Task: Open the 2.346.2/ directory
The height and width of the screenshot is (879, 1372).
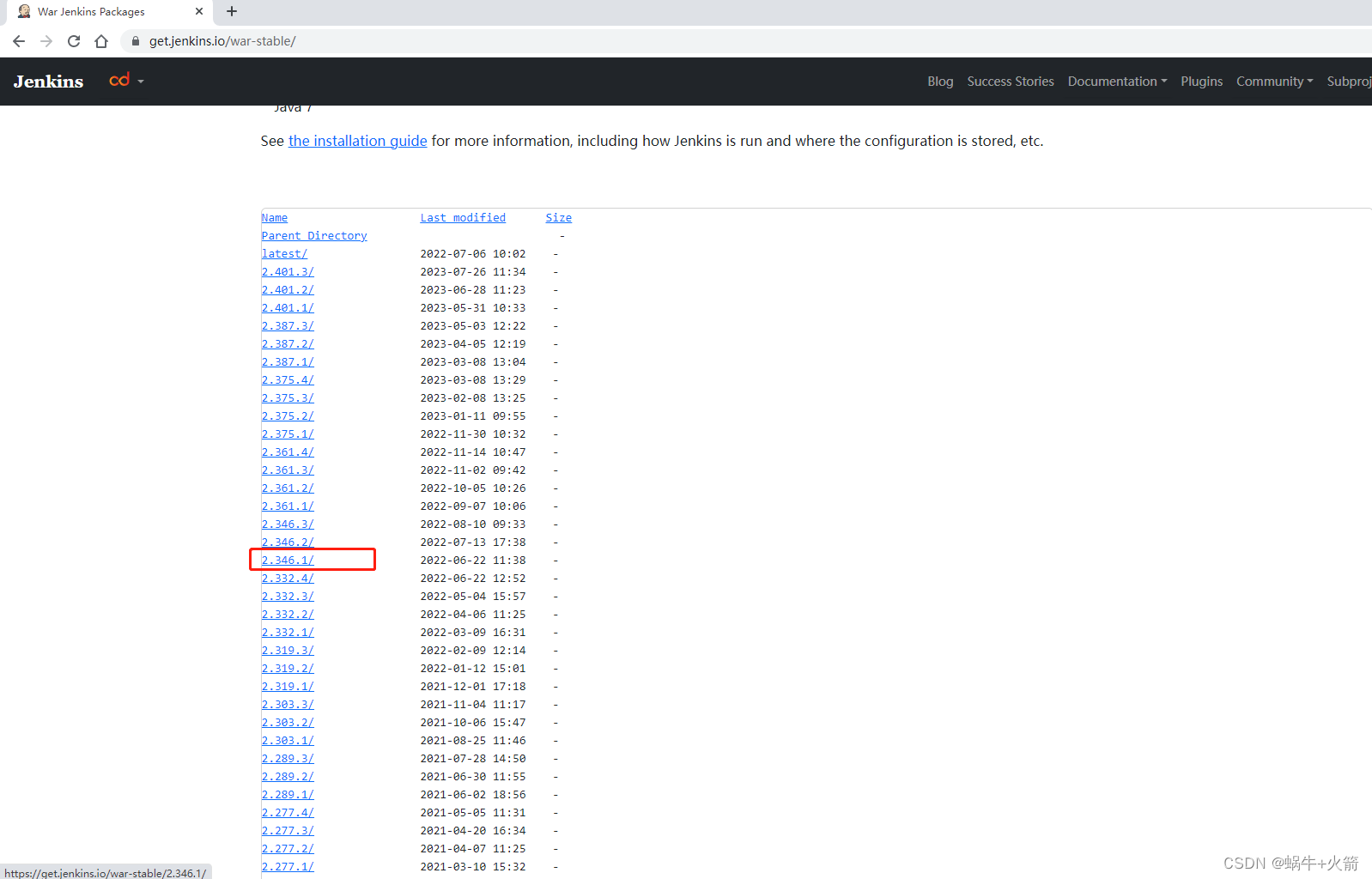Action: pos(288,543)
